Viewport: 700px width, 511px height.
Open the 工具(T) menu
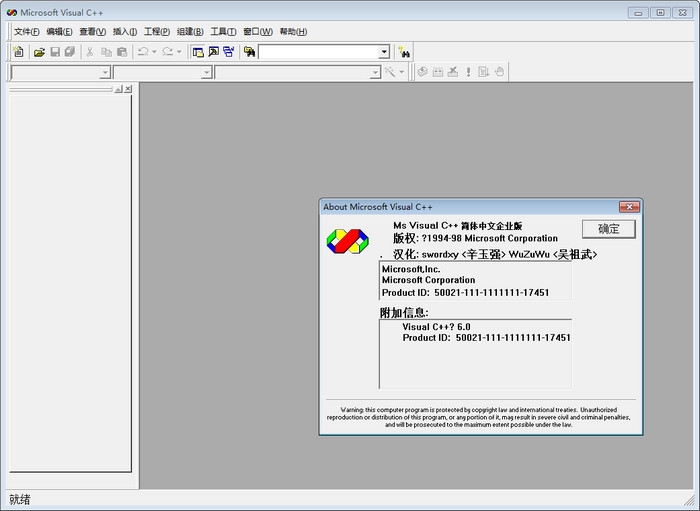coord(223,32)
